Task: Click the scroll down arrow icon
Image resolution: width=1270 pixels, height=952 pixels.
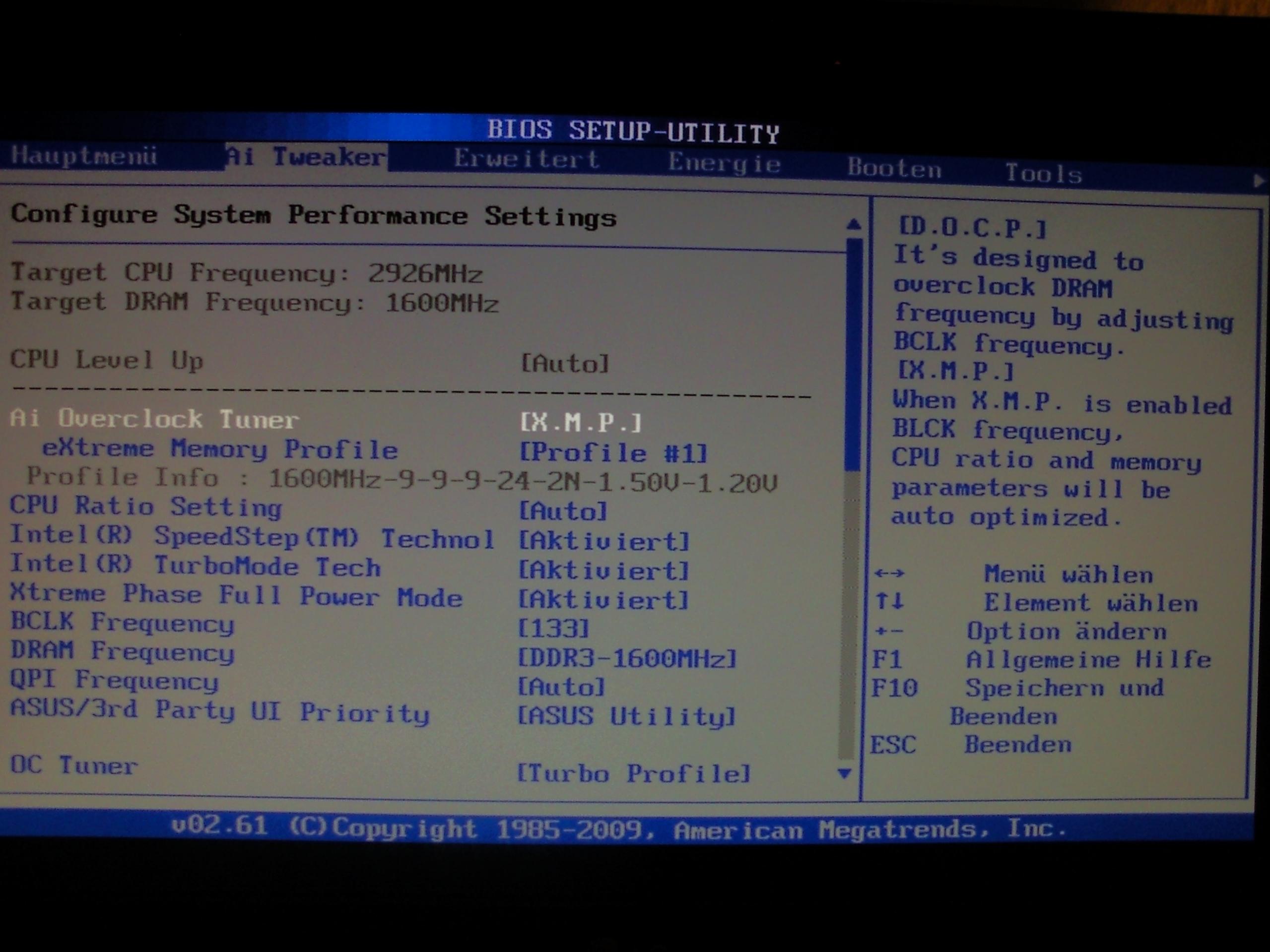Action: (844, 773)
